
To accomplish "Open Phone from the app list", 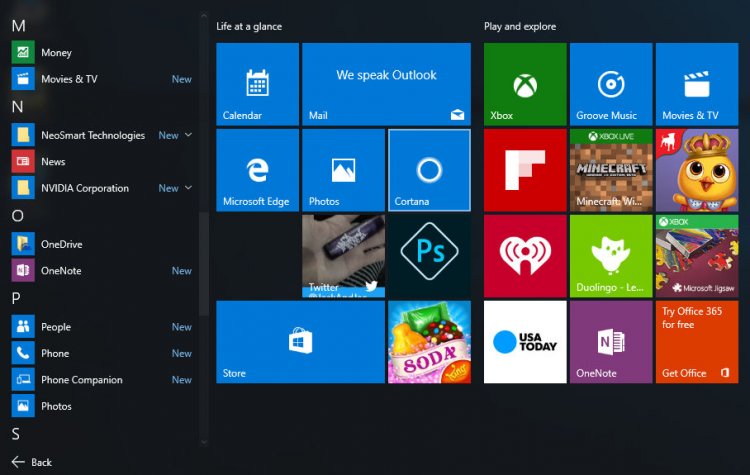I will click(101, 353).
